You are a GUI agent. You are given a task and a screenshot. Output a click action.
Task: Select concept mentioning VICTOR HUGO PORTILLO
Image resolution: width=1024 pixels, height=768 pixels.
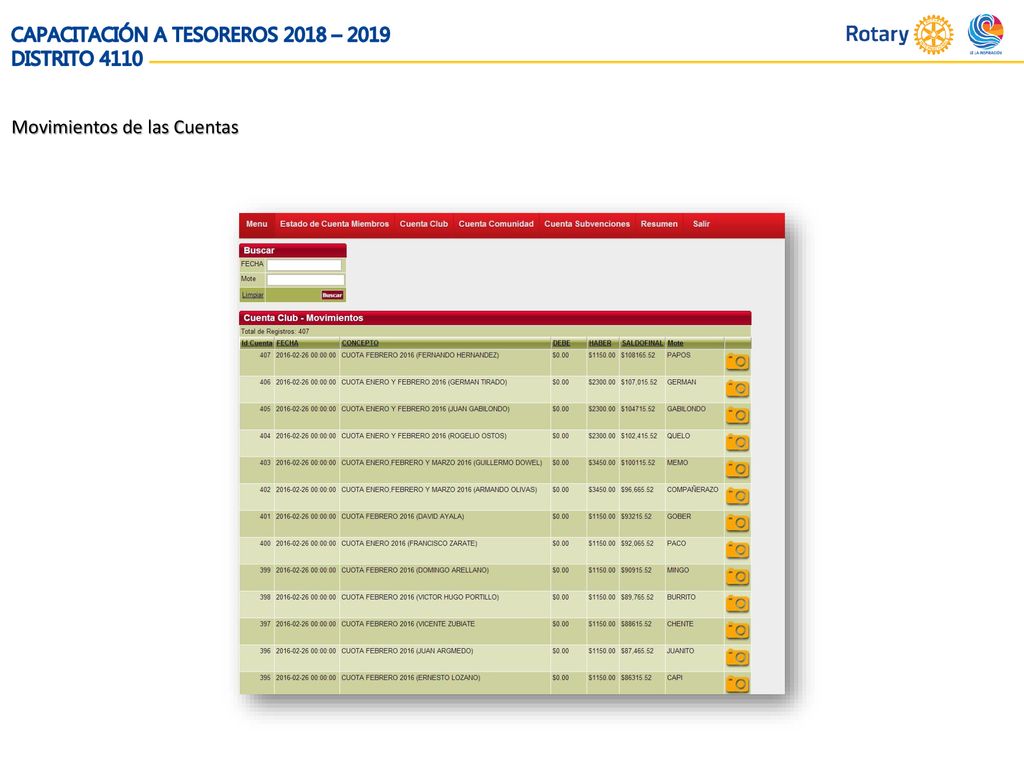(420, 597)
